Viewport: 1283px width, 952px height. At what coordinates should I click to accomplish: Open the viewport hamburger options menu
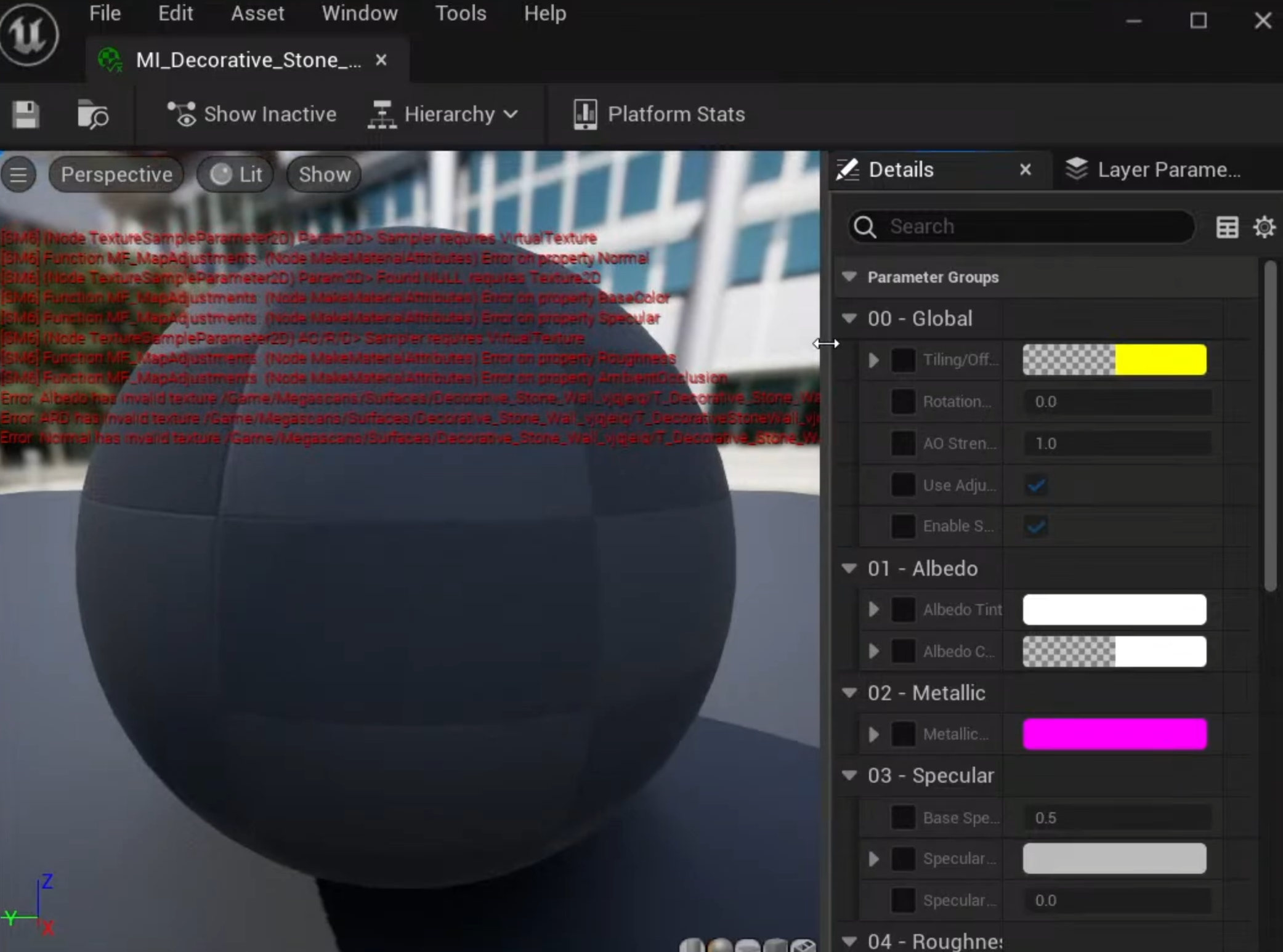18,175
